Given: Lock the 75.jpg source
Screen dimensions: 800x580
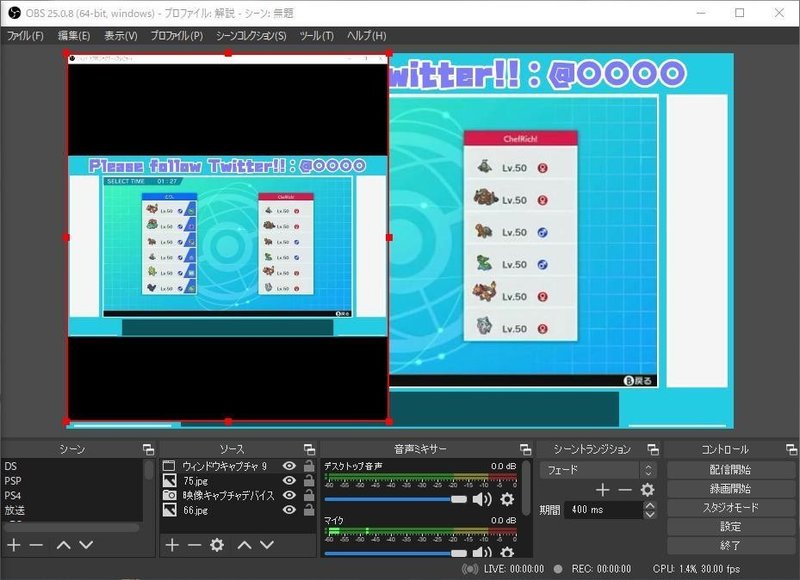Looking at the screenshot, I should [309, 481].
